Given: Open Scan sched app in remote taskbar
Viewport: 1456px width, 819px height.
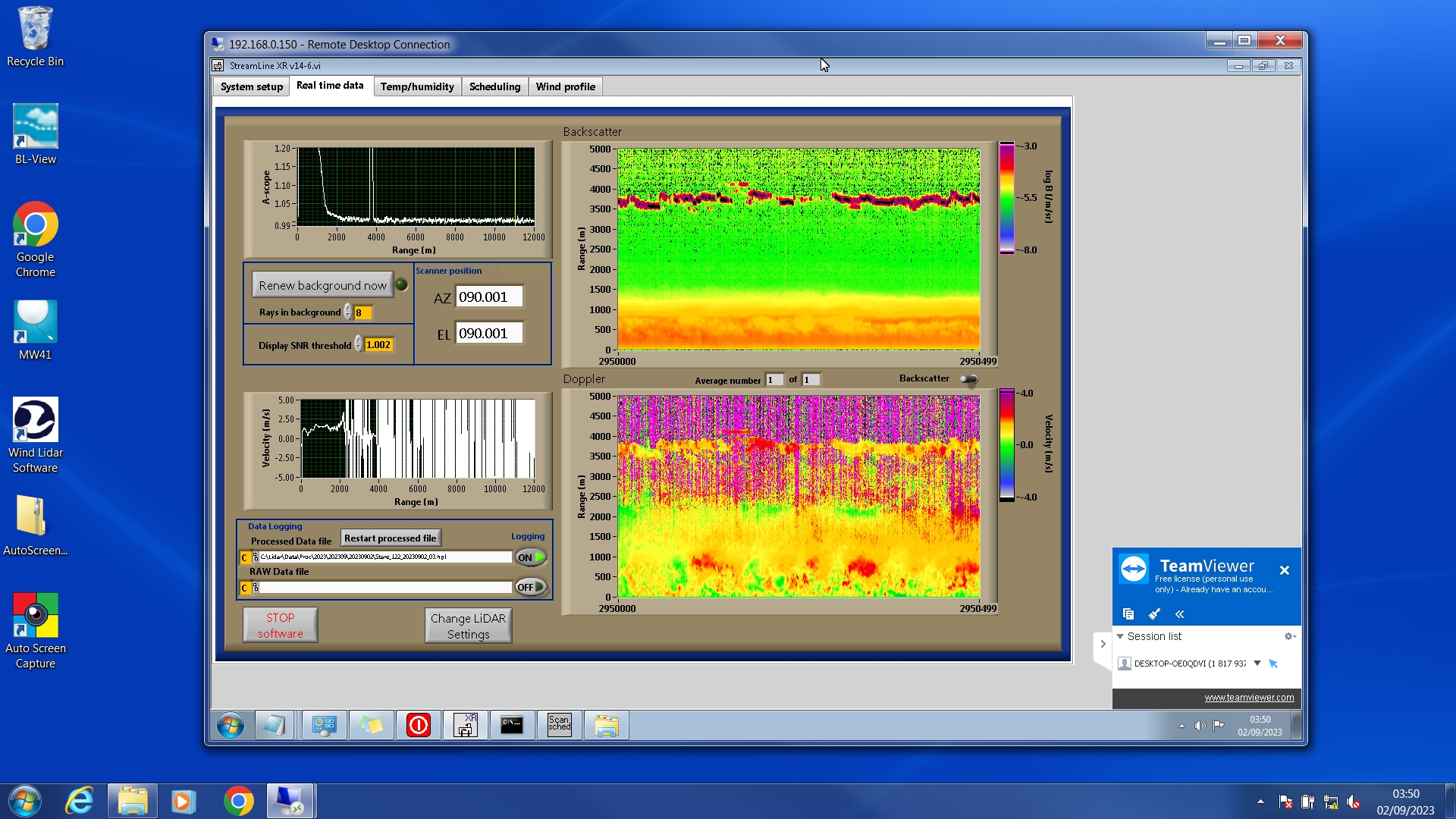Looking at the screenshot, I should coord(559,725).
